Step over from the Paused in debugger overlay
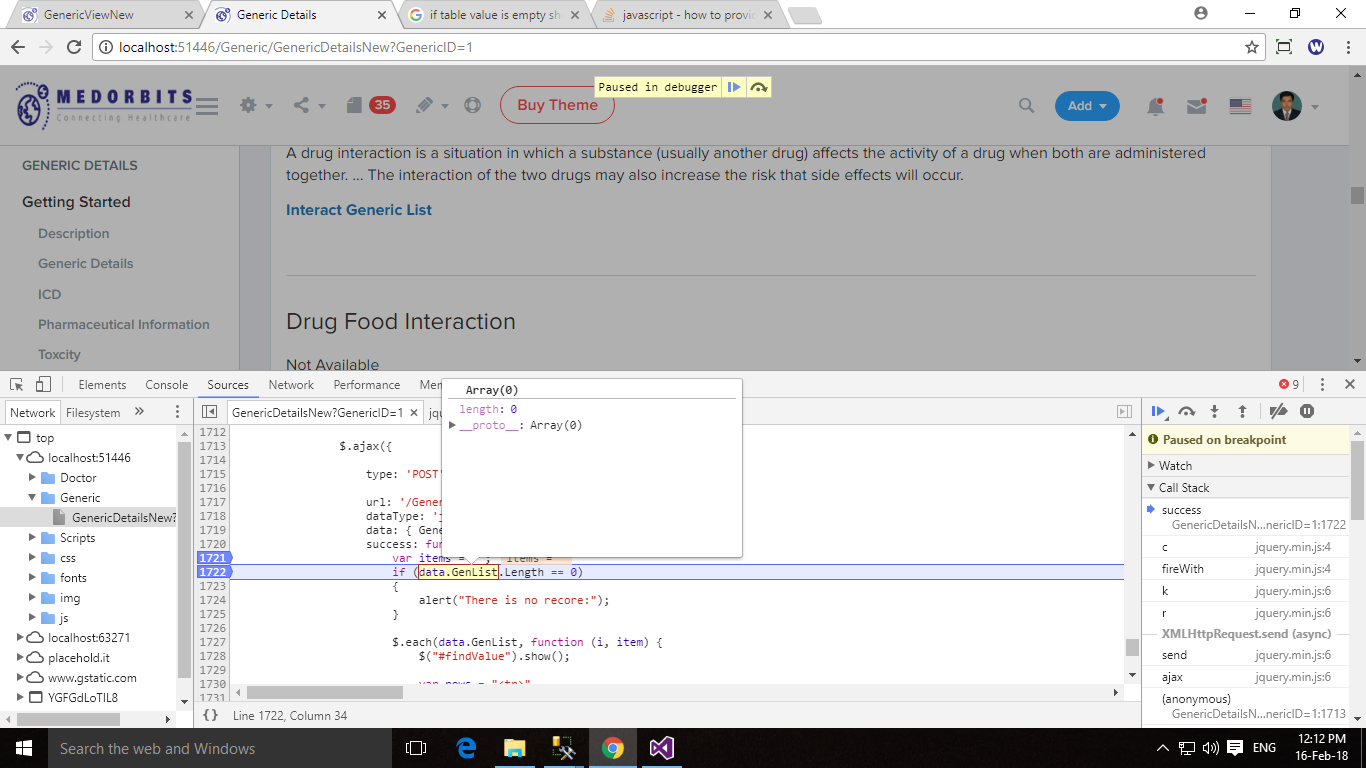The height and width of the screenshot is (768, 1366). (x=759, y=87)
